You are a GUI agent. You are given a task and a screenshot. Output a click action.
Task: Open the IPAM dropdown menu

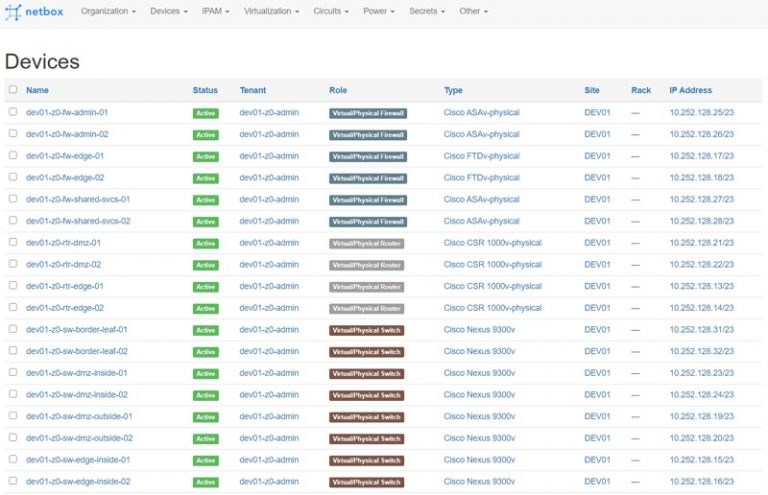pos(215,11)
